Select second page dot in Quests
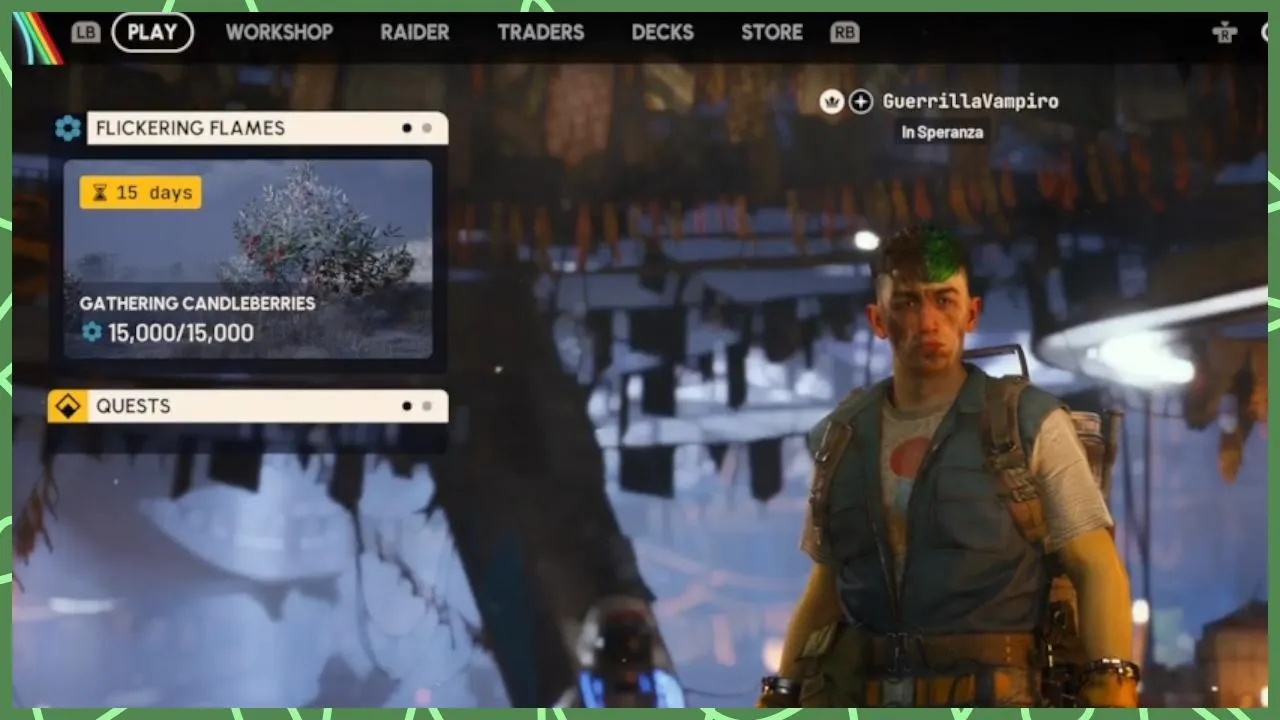This screenshot has height=720, width=1280. 427,406
